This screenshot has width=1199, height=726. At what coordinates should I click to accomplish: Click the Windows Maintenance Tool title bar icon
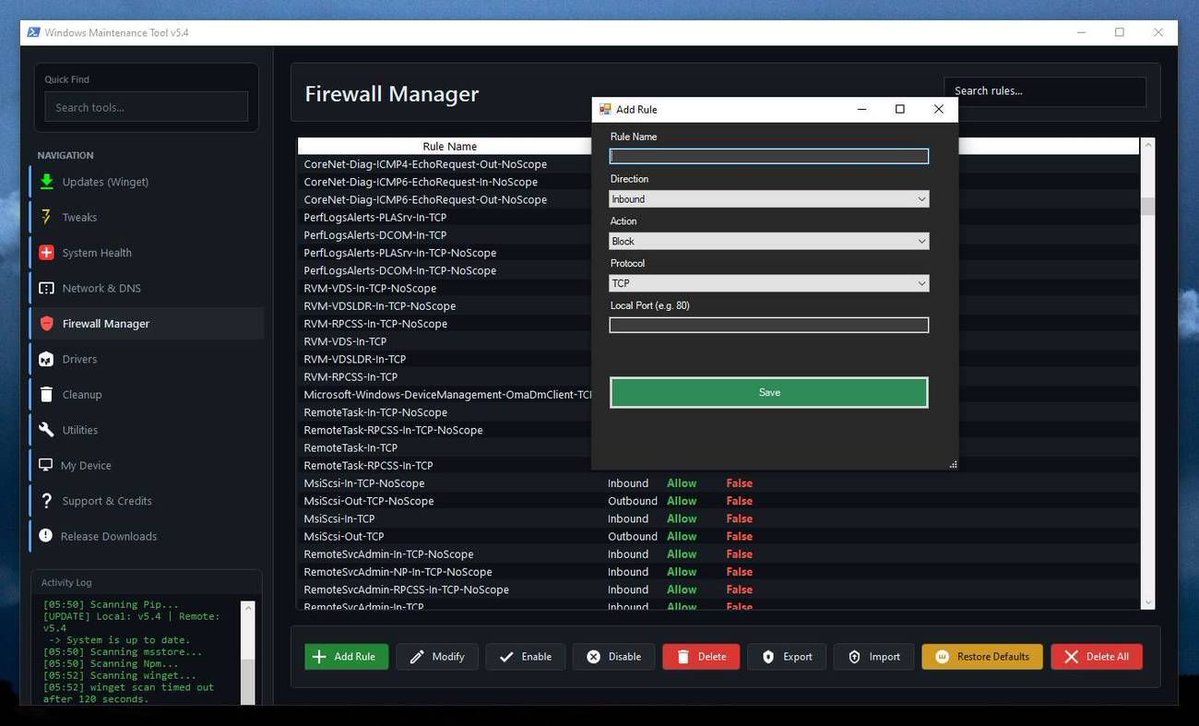[x=34, y=32]
